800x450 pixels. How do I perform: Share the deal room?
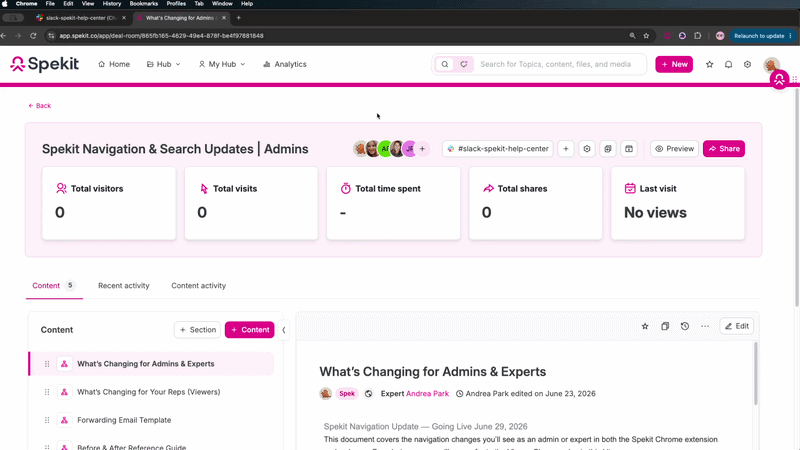[x=723, y=149]
